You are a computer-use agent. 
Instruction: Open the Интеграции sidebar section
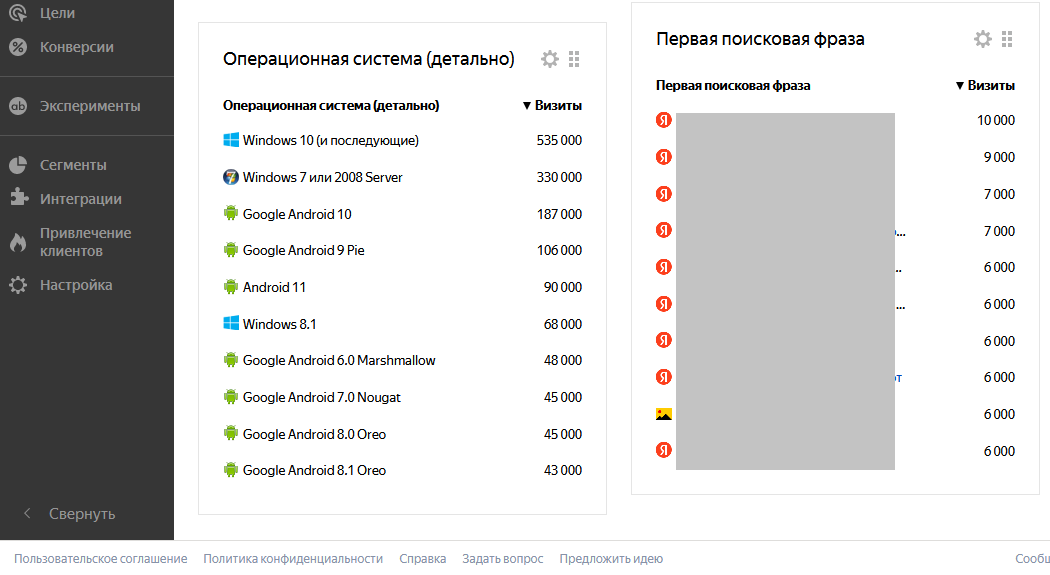tap(80, 199)
